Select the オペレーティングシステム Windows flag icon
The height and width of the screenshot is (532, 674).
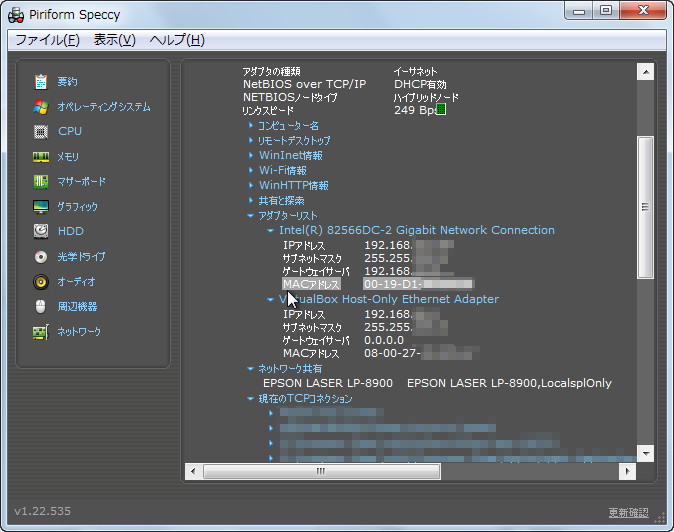point(41,107)
